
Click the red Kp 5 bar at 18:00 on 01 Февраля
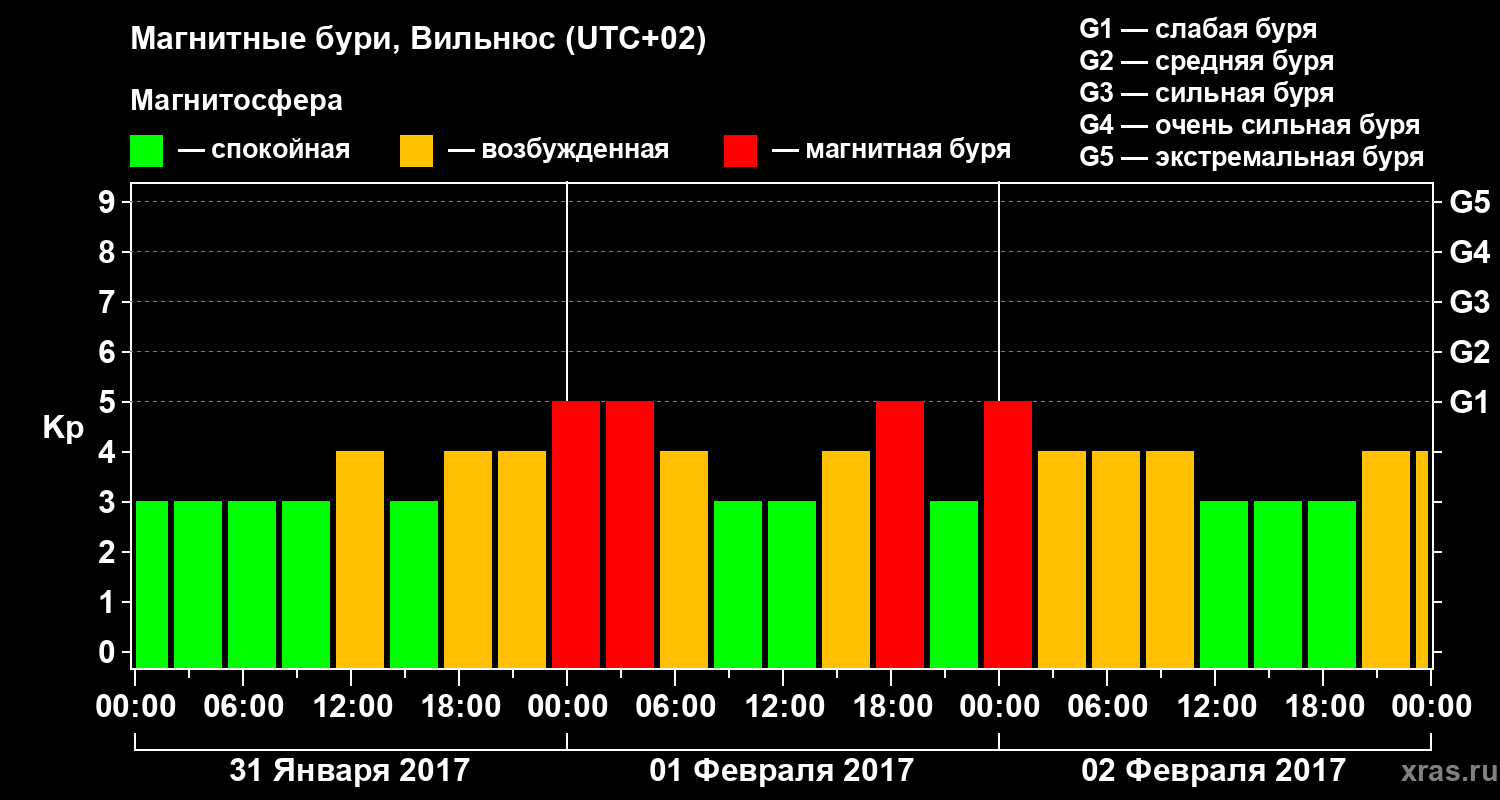900,535
